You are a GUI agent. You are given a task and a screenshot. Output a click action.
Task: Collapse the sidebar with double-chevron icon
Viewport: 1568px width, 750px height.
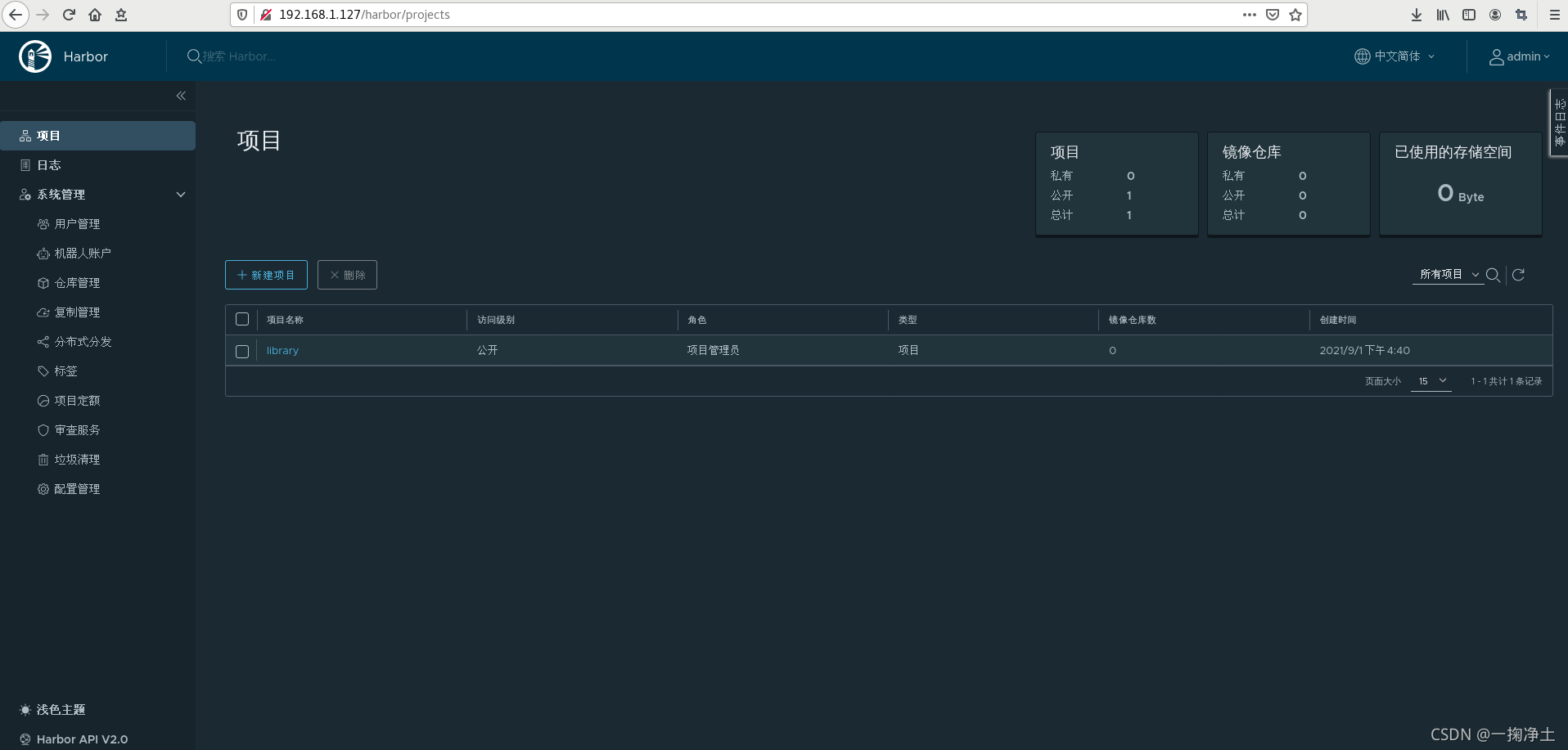tap(181, 96)
